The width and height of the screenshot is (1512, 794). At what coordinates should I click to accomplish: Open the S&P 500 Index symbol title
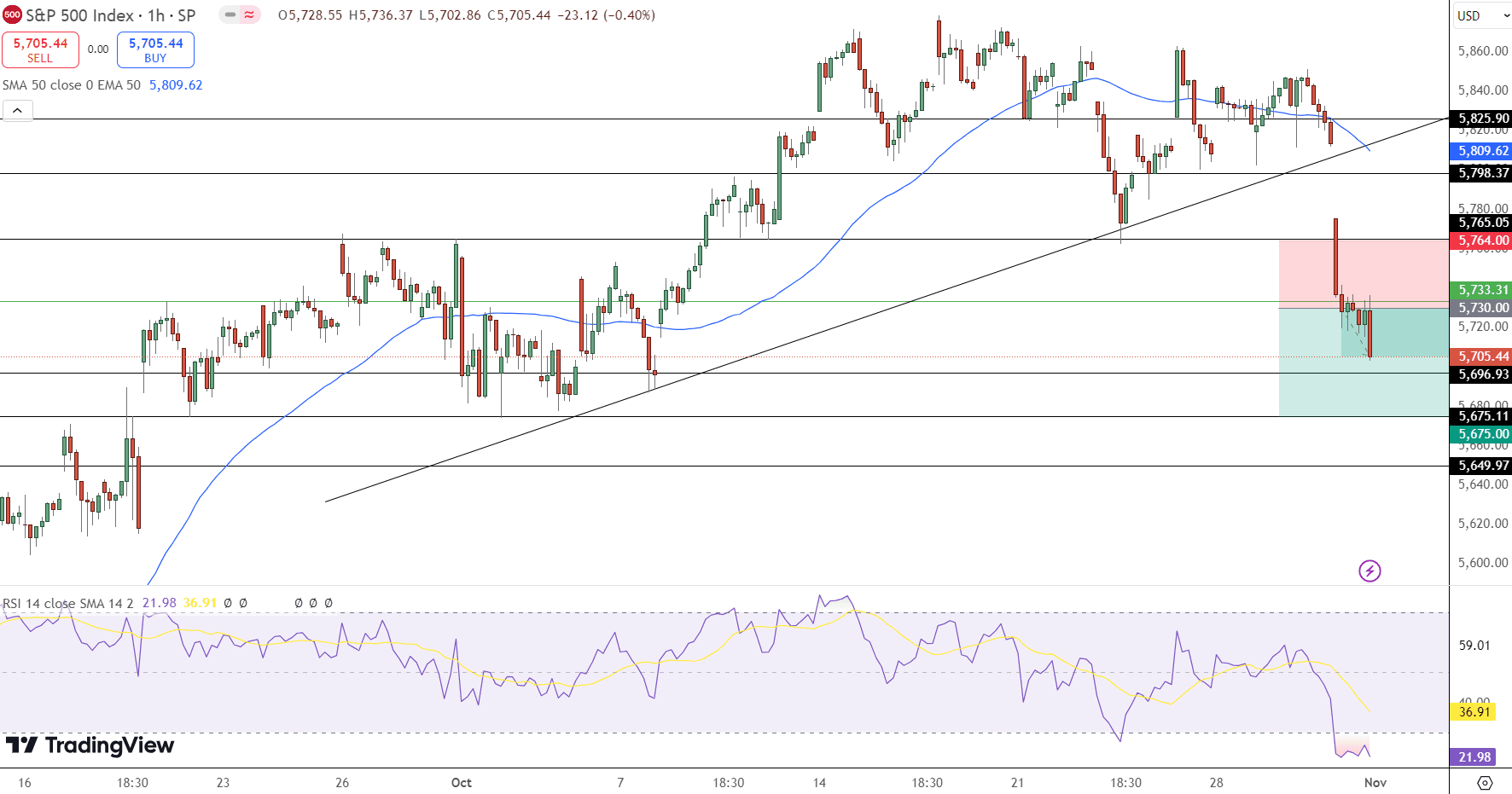[x=110, y=15]
